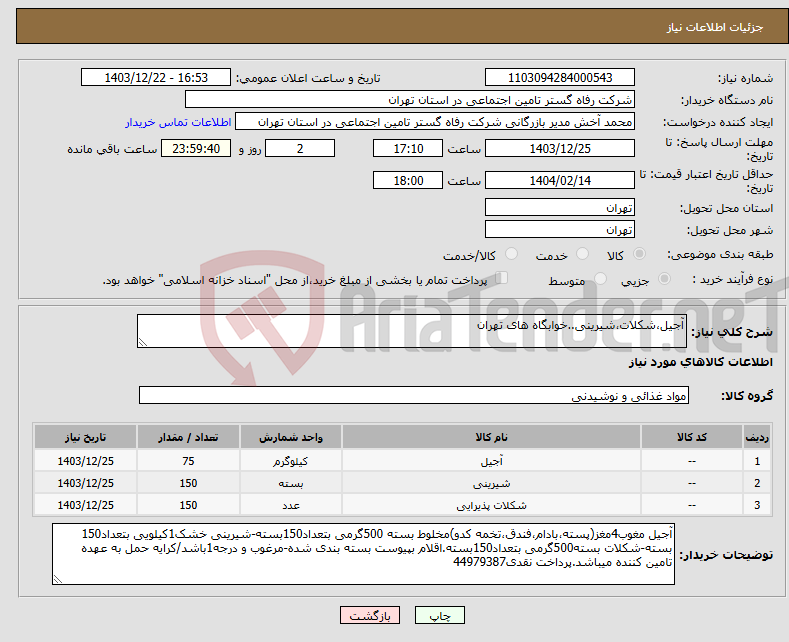Click the 17:10 deadline time field
789x642 pixels.
407,148
